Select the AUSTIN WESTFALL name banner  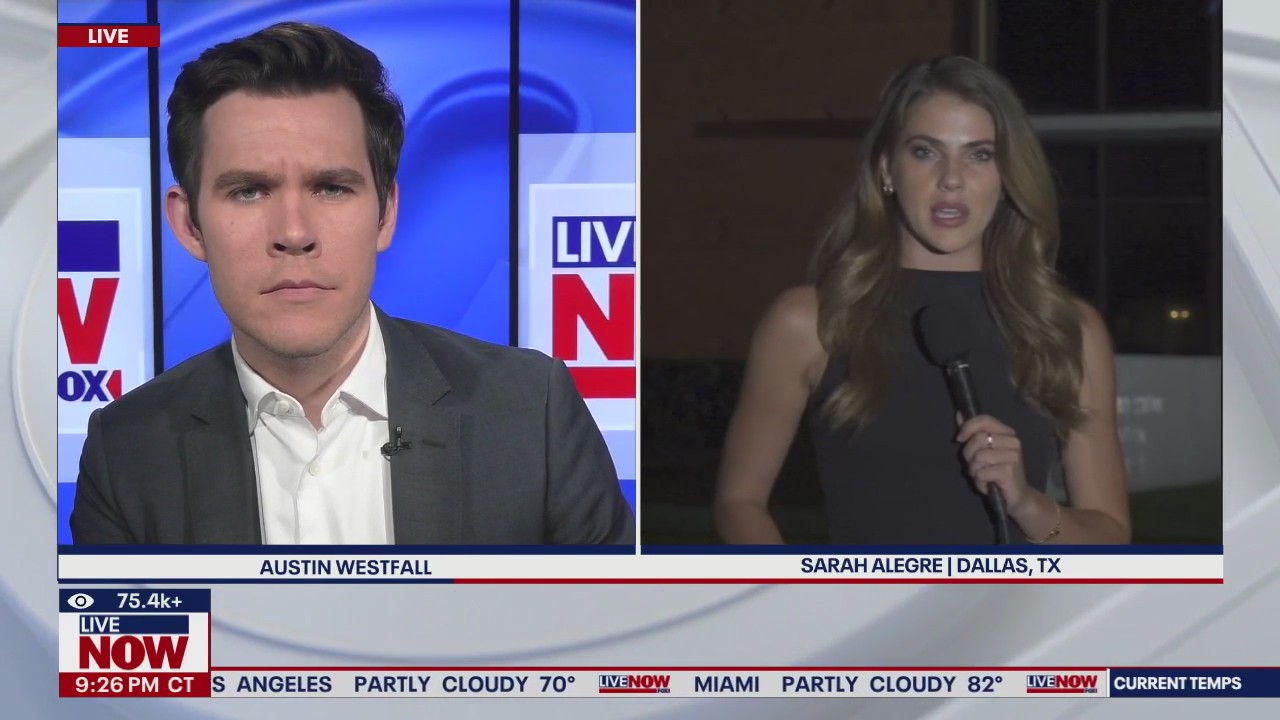tap(346, 567)
